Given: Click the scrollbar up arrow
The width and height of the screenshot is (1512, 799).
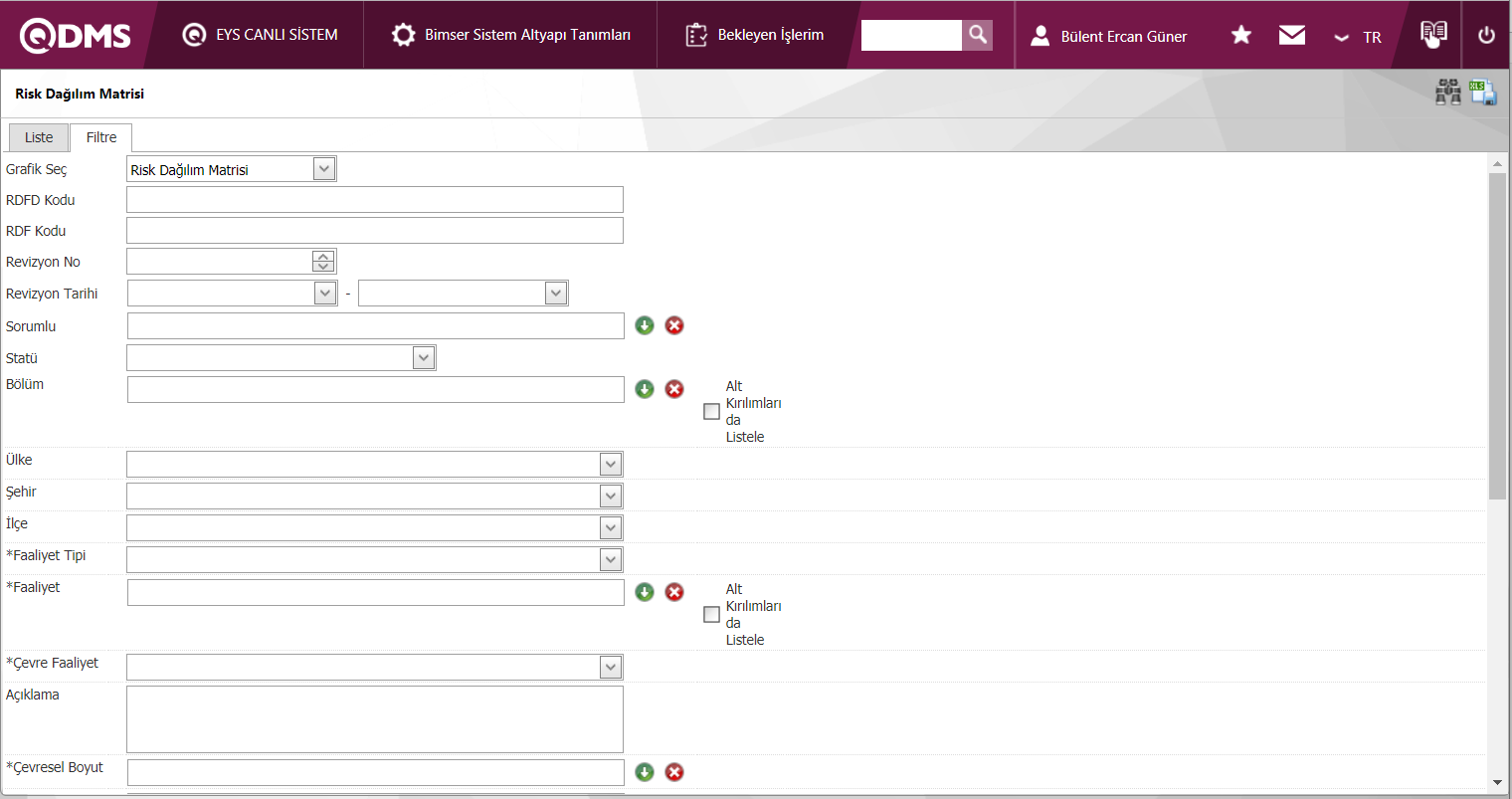Looking at the screenshot, I should point(1497,163).
